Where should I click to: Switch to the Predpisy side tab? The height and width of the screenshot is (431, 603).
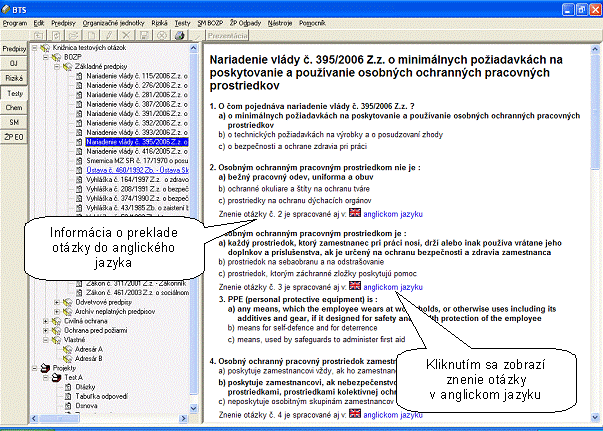14,49
